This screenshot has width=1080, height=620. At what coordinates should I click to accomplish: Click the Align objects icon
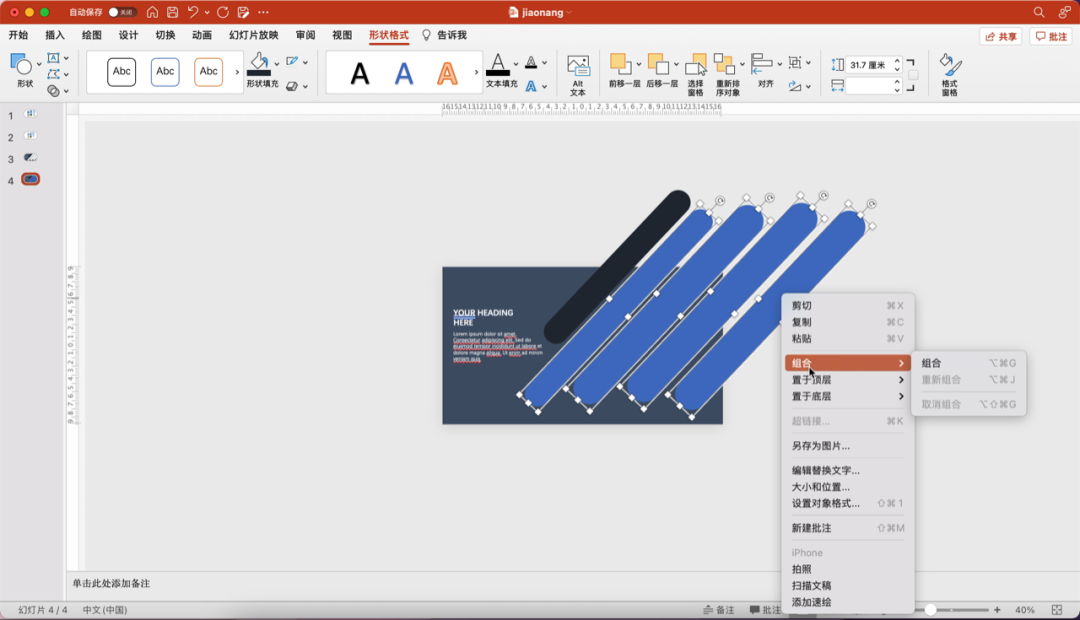pyautogui.click(x=761, y=64)
